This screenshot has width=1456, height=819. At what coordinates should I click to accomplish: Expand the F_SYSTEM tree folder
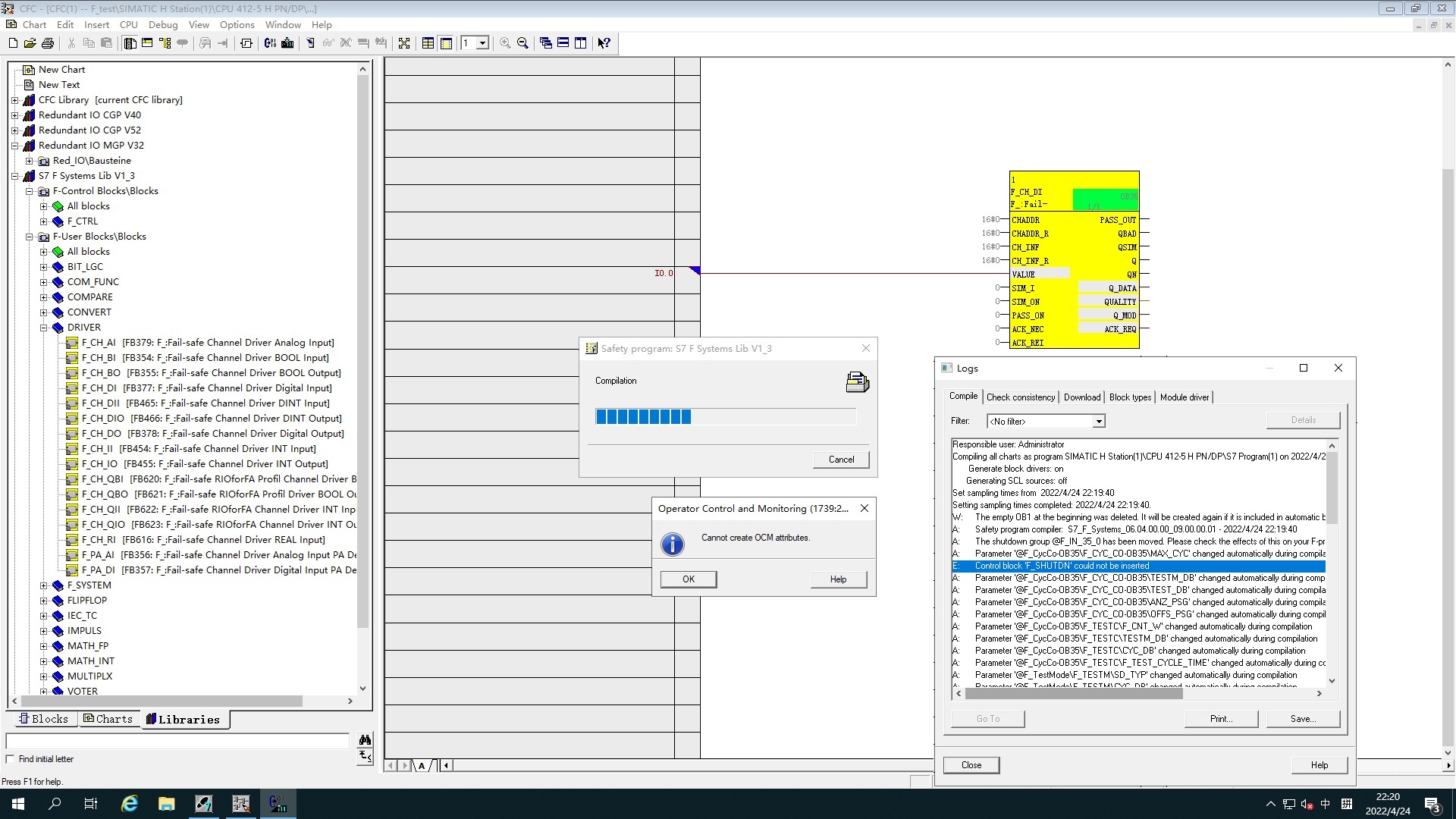pyautogui.click(x=43, y=585)
